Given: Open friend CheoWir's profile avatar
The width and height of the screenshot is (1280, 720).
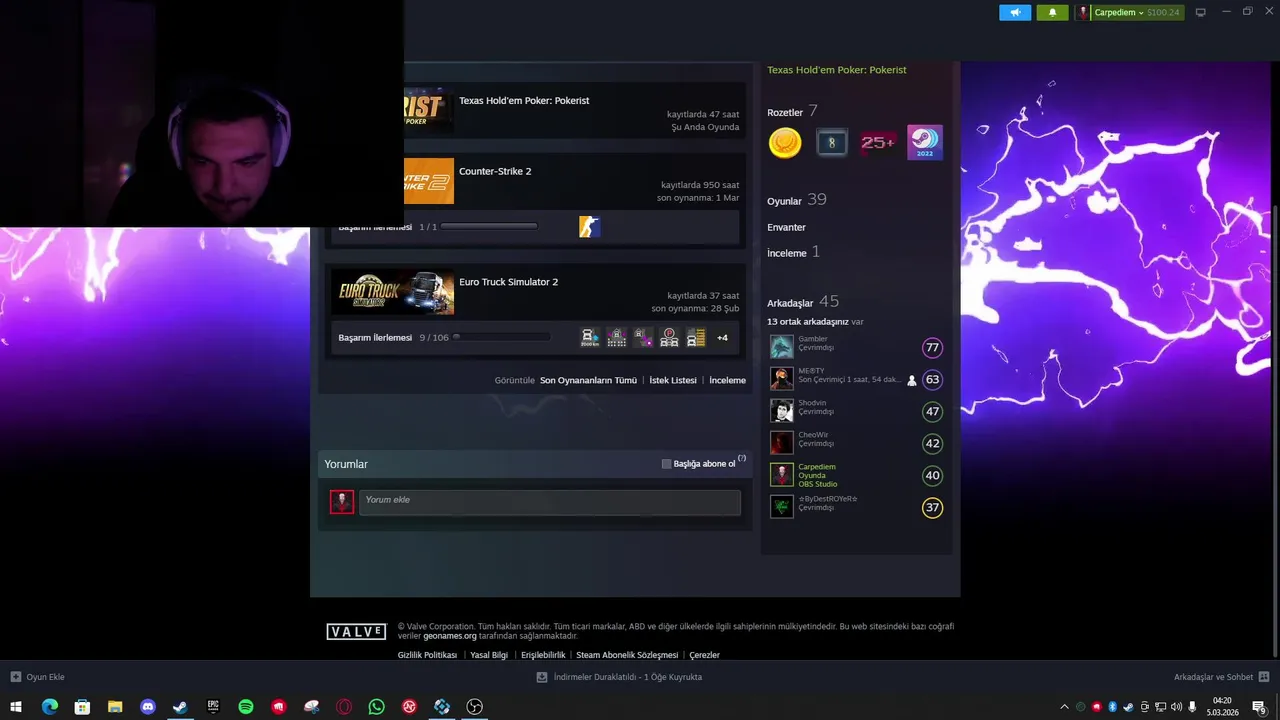Looking at the screenshot, I should point(782,443).
